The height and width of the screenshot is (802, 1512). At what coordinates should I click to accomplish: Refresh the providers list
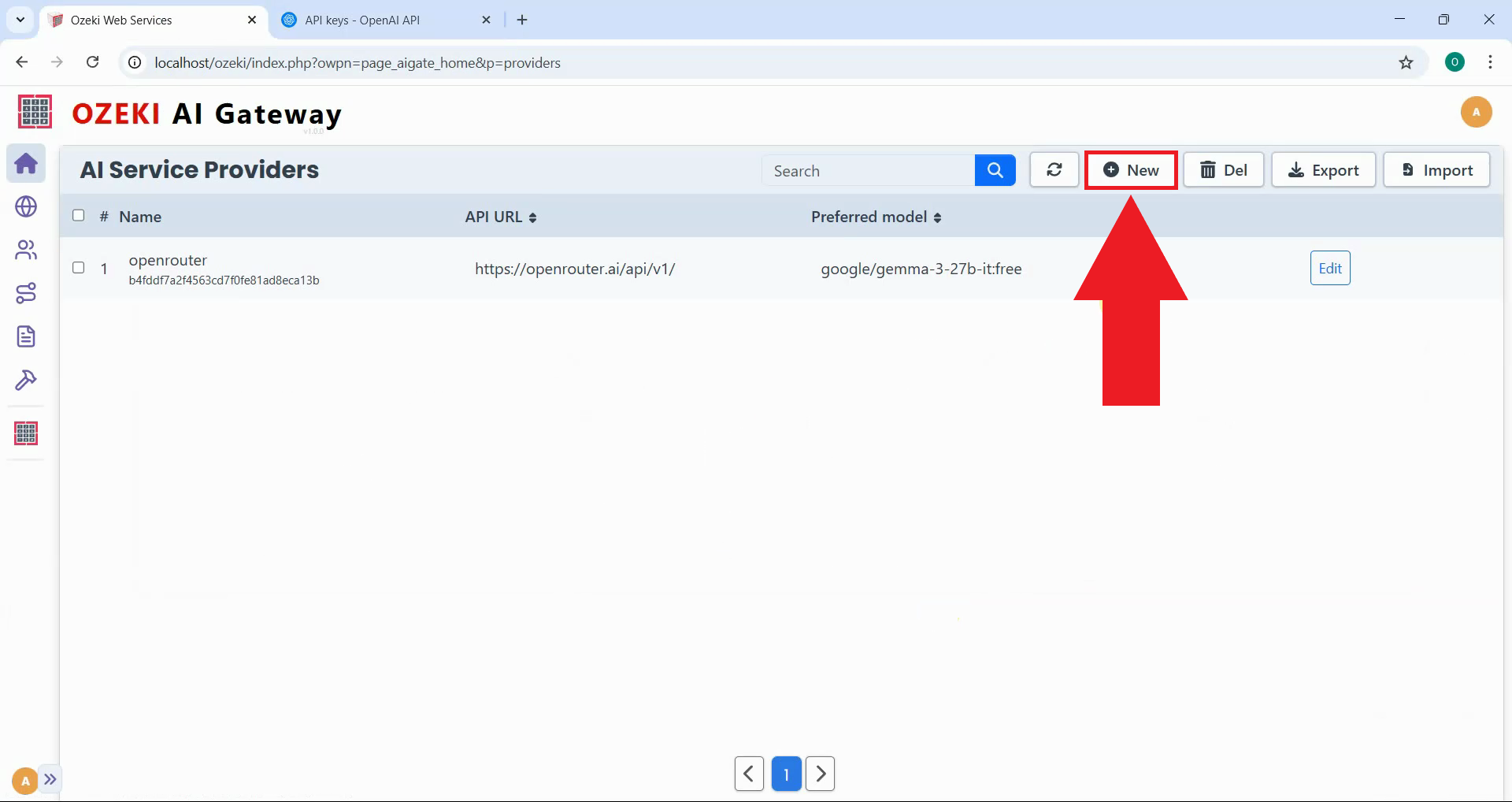pyautogui.click(x=1054, y=169)
